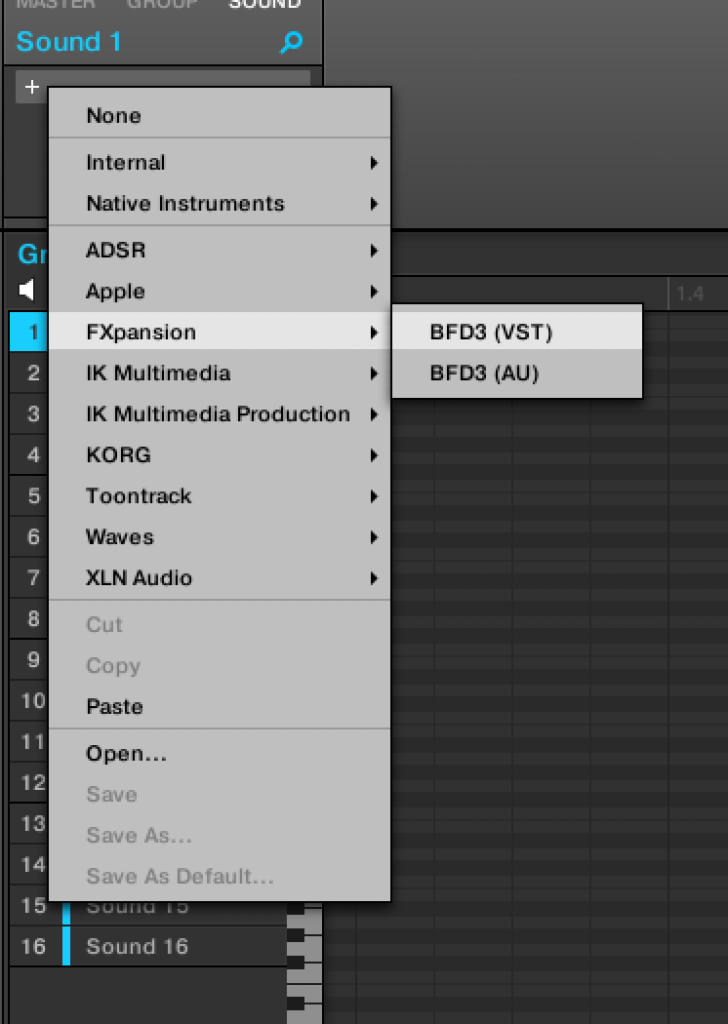This screenshot has height=1024, width=728.
Task: Click the speaker mute icon in group header
Action: coord(27,291)
